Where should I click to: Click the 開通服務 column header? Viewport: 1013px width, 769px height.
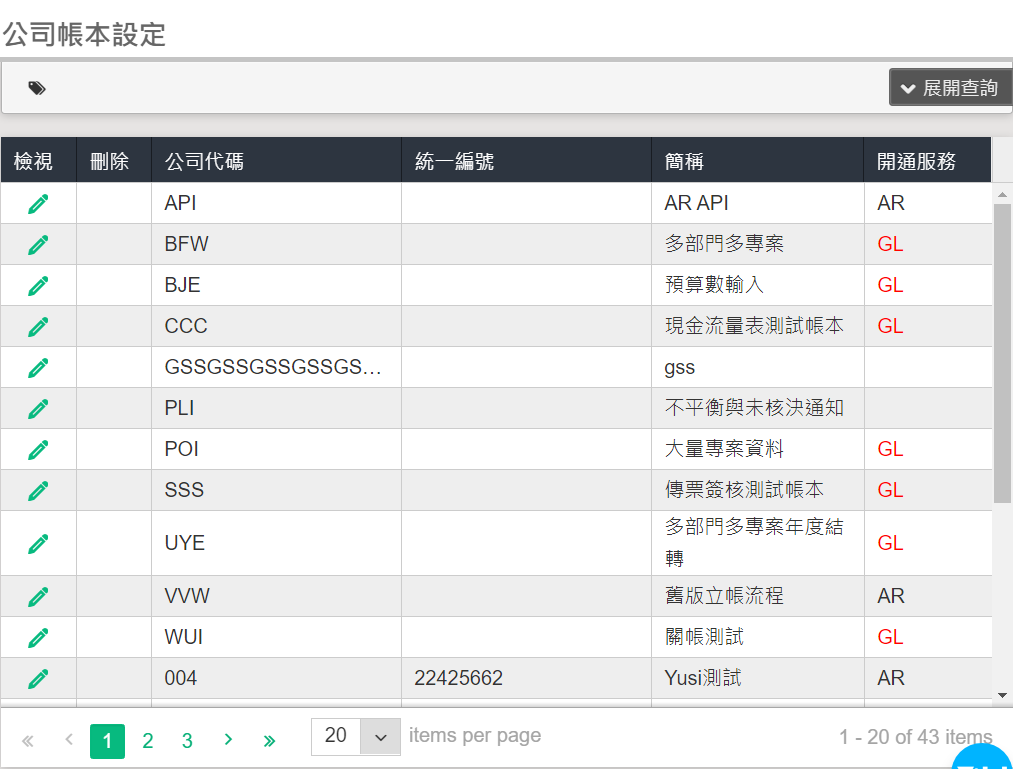pos(916,161)
